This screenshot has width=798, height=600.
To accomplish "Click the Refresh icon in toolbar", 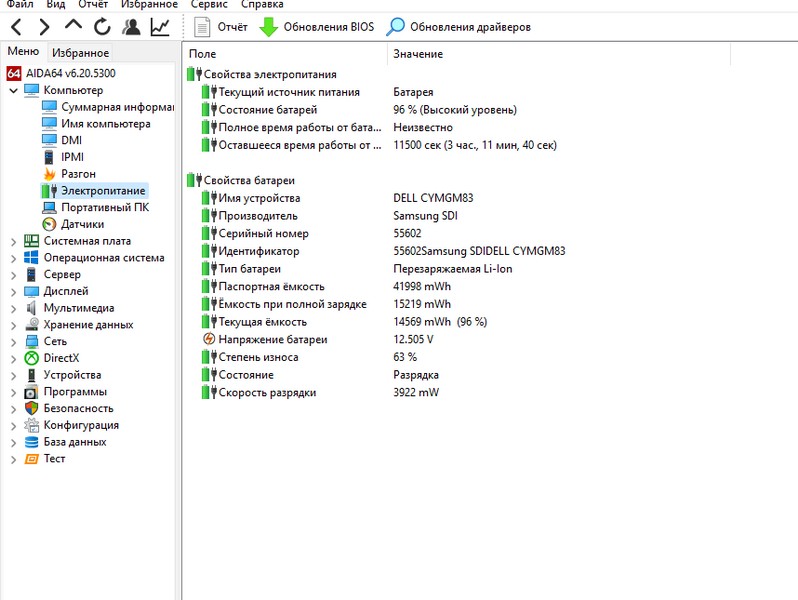I will [102, 27].
